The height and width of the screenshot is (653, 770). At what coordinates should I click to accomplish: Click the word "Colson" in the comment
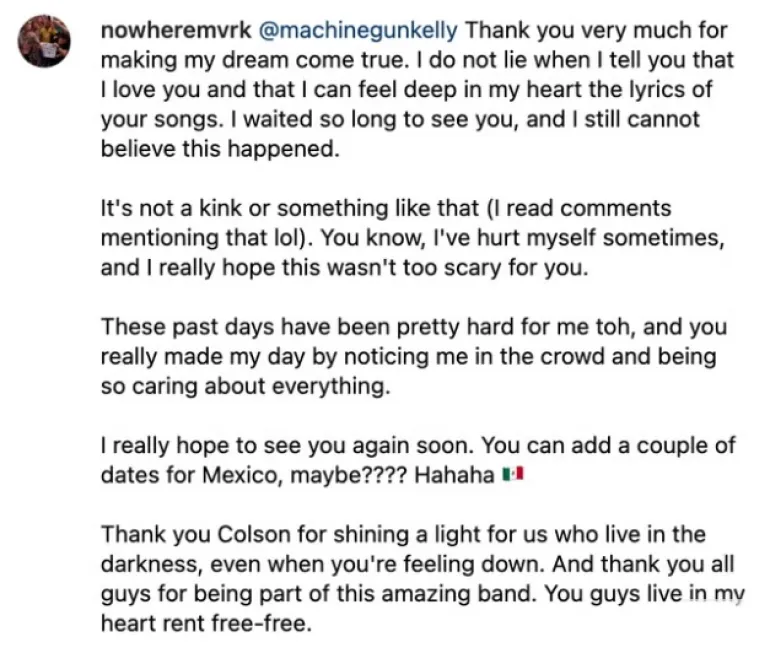[x=218, y=535]
